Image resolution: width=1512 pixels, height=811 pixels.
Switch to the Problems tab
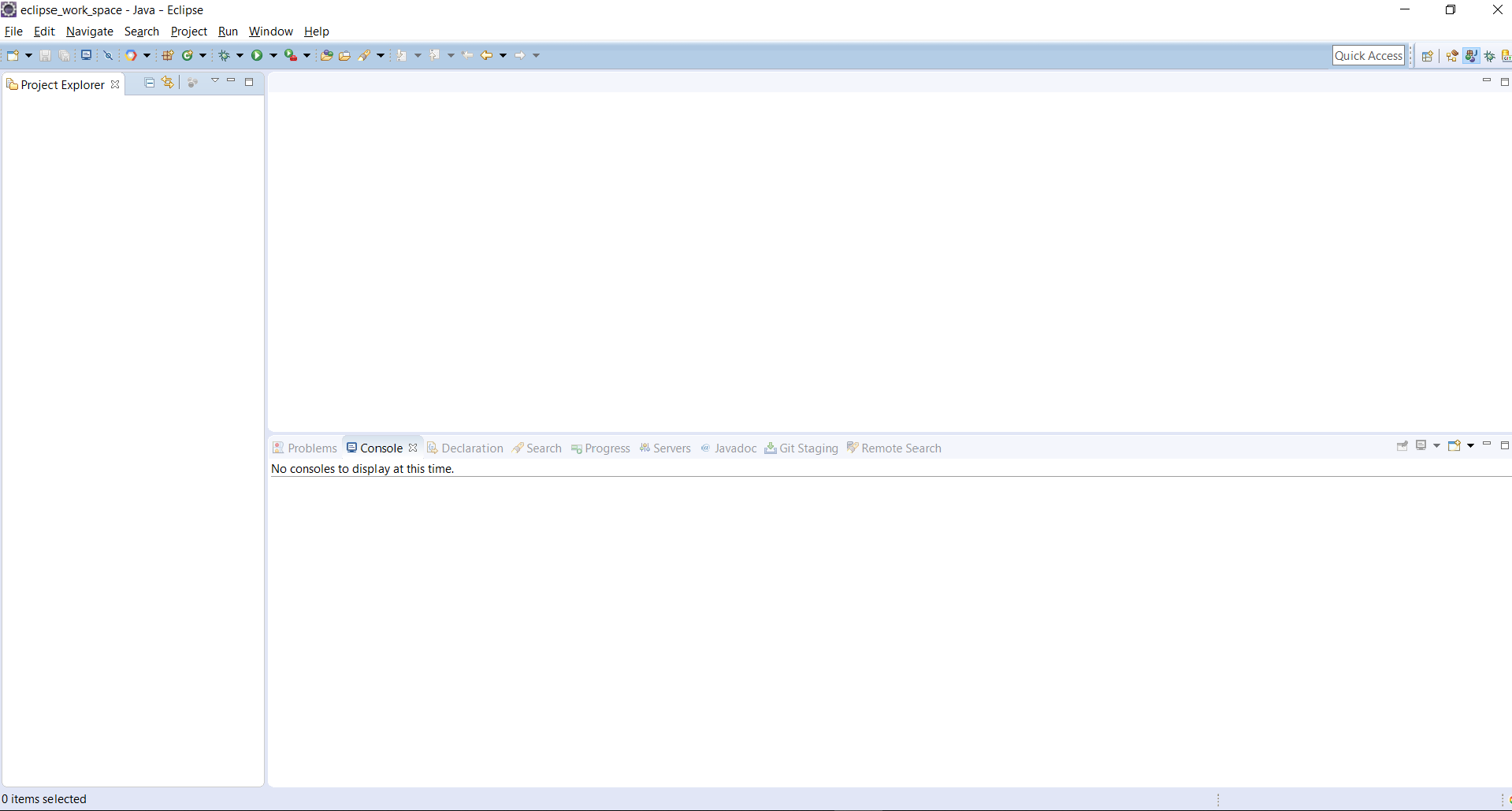click(305, 448)
